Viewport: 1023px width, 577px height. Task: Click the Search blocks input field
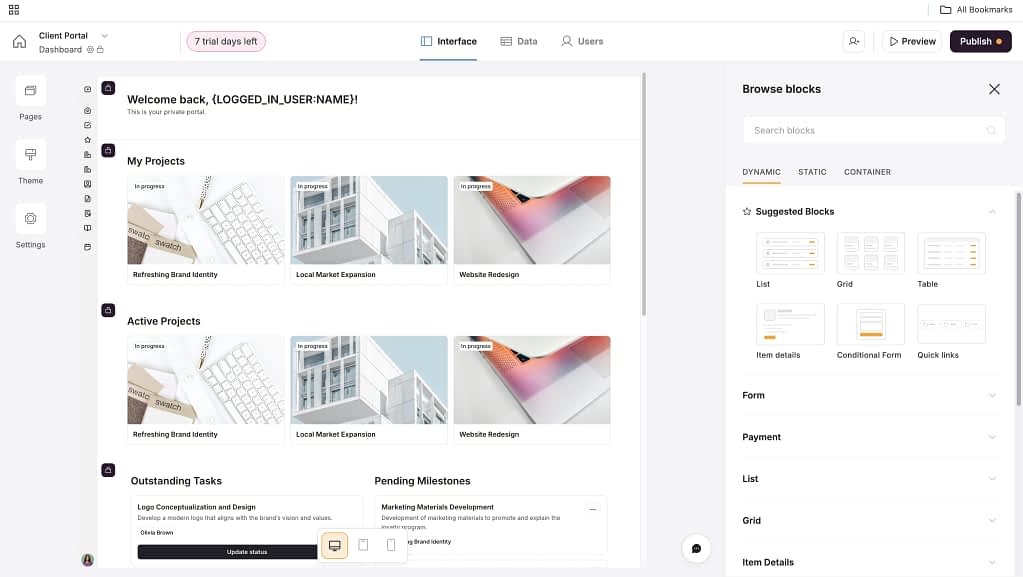click(874, 131)
